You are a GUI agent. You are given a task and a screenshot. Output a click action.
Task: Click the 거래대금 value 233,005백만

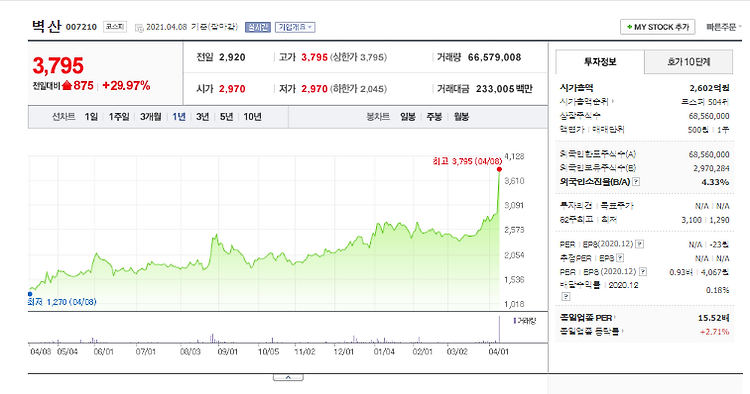click(x=504, y=88)
